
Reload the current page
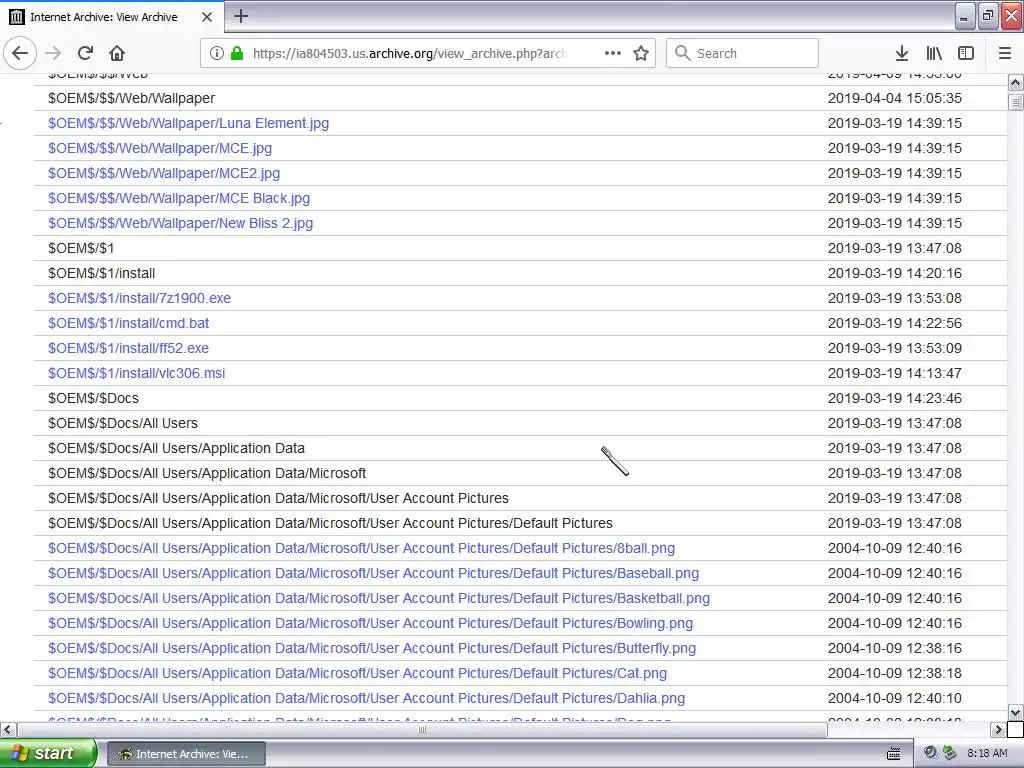pyautogui.click(x=85, y=53)
